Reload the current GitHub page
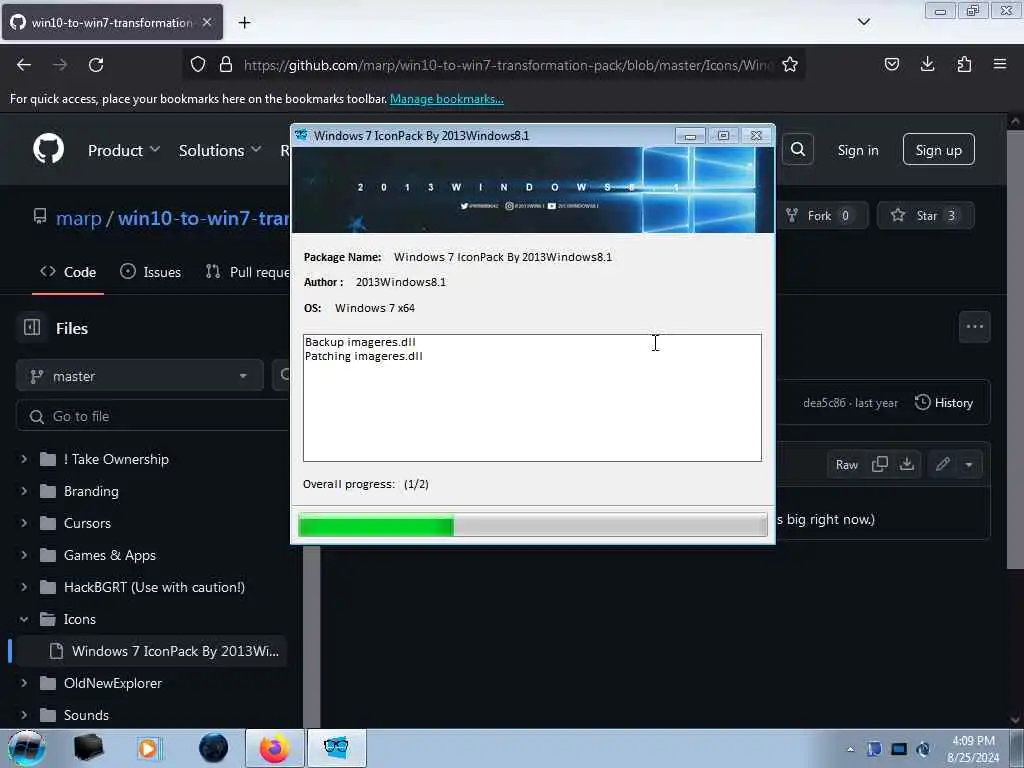 (96, 65)
